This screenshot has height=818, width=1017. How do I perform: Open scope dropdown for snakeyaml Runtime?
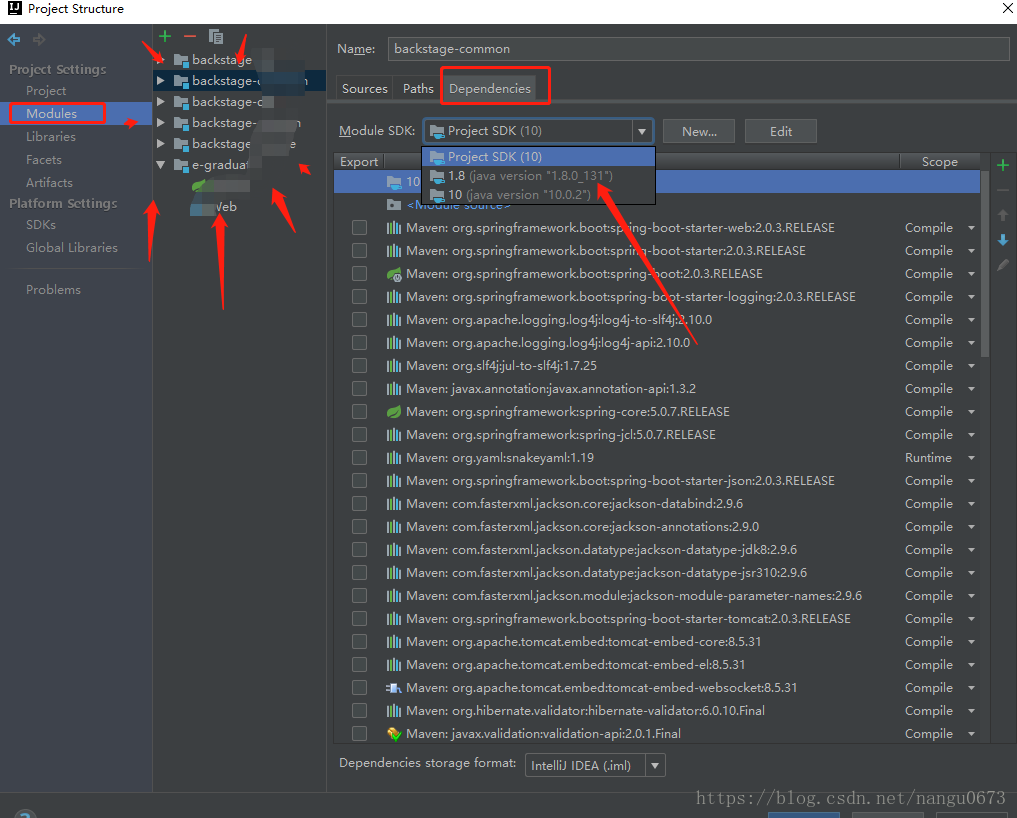(x=970, y=458)
